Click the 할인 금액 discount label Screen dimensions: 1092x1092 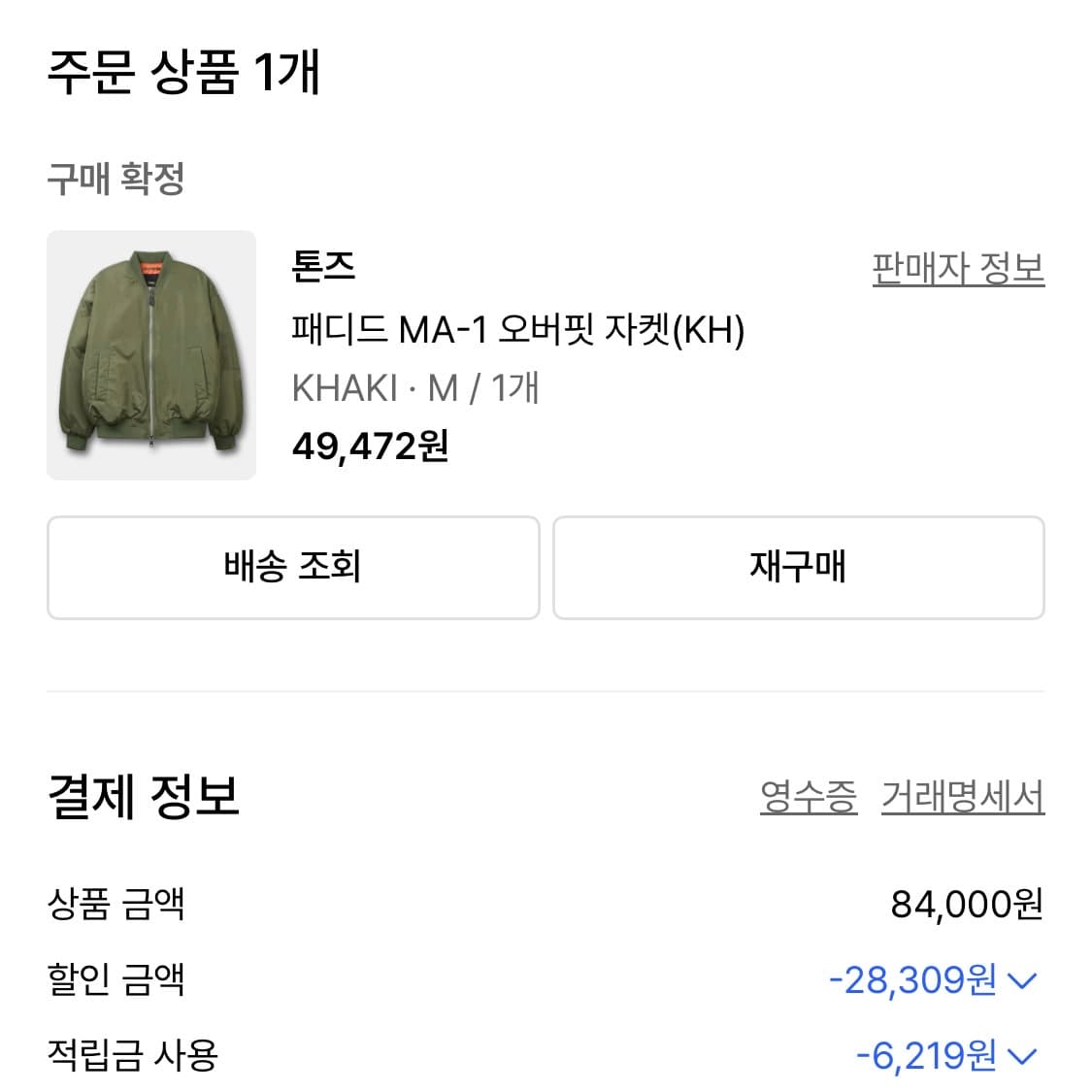tap(114, 981)
